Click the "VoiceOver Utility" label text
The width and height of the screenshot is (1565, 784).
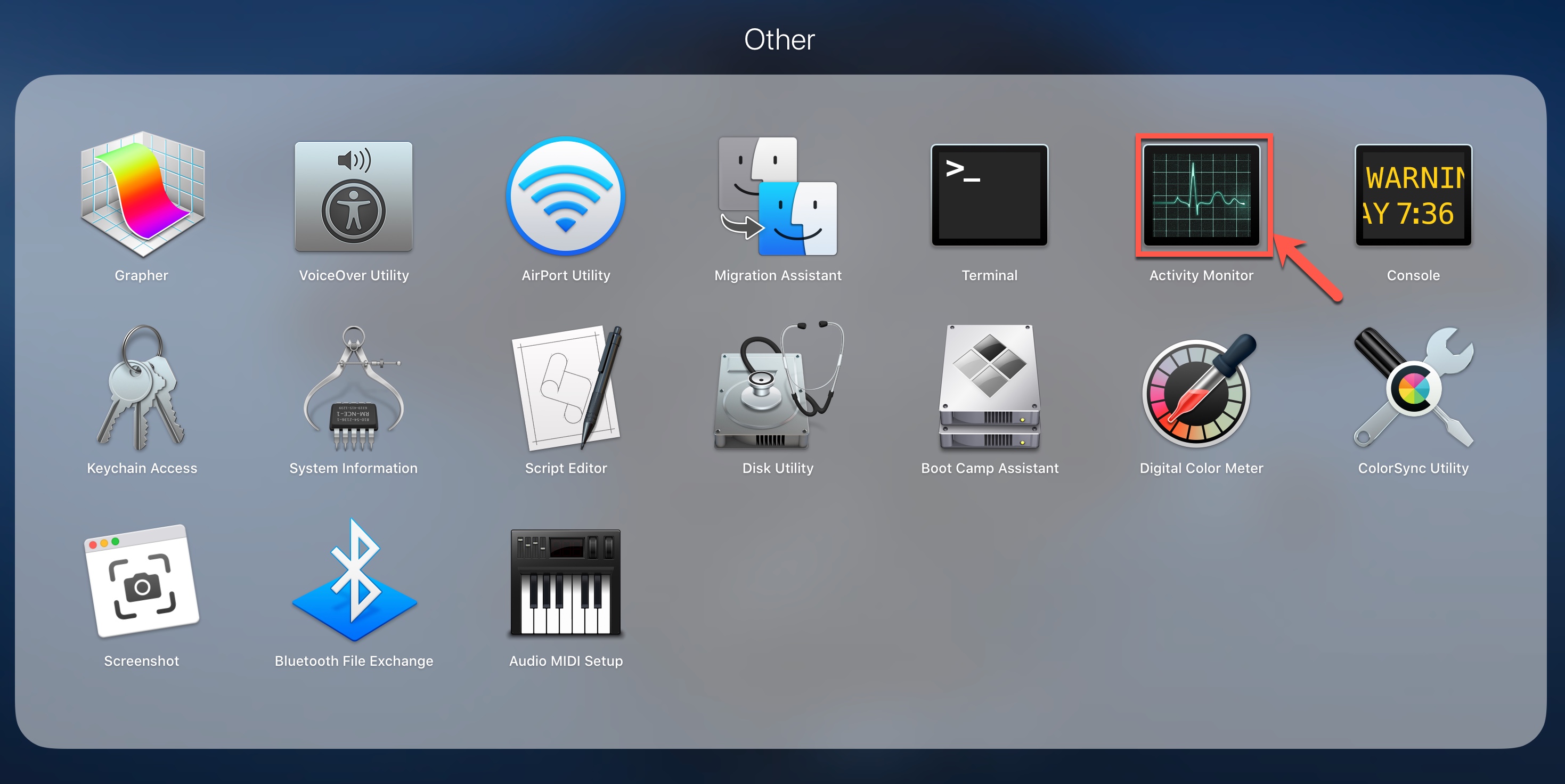click(x=354, y=275)
